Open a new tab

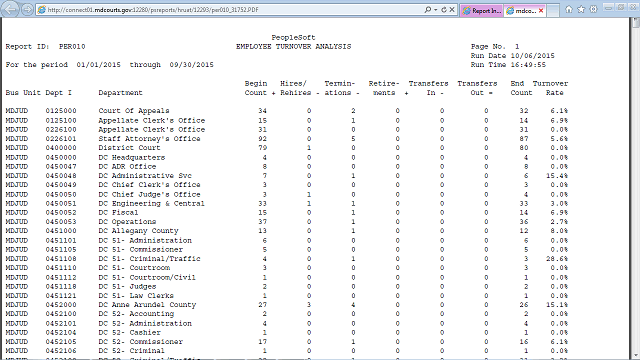553,11
